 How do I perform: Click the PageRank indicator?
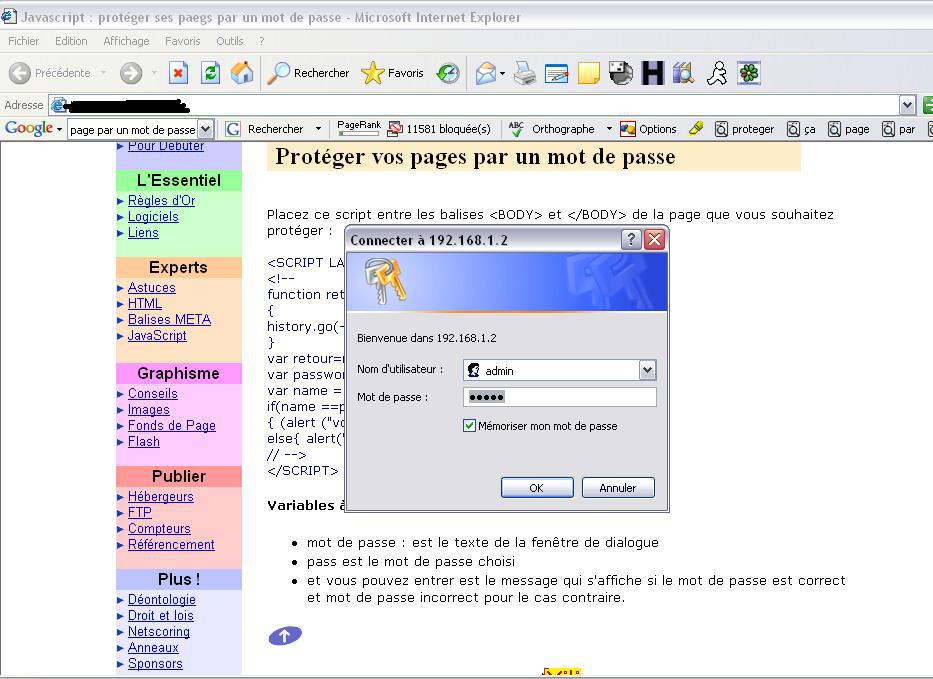point(359,127)
